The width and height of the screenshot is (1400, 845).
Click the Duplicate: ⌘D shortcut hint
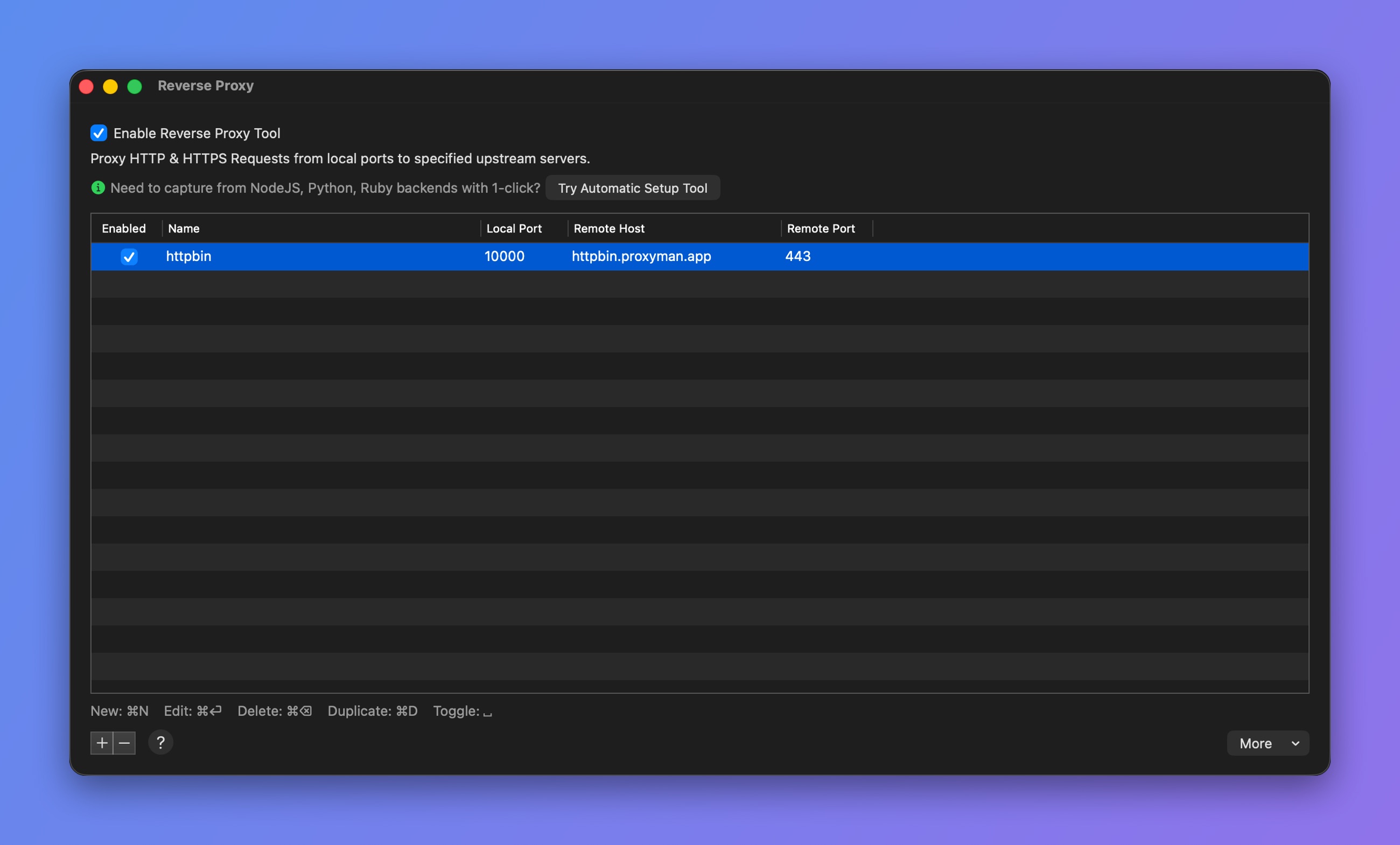coord(373,711)
